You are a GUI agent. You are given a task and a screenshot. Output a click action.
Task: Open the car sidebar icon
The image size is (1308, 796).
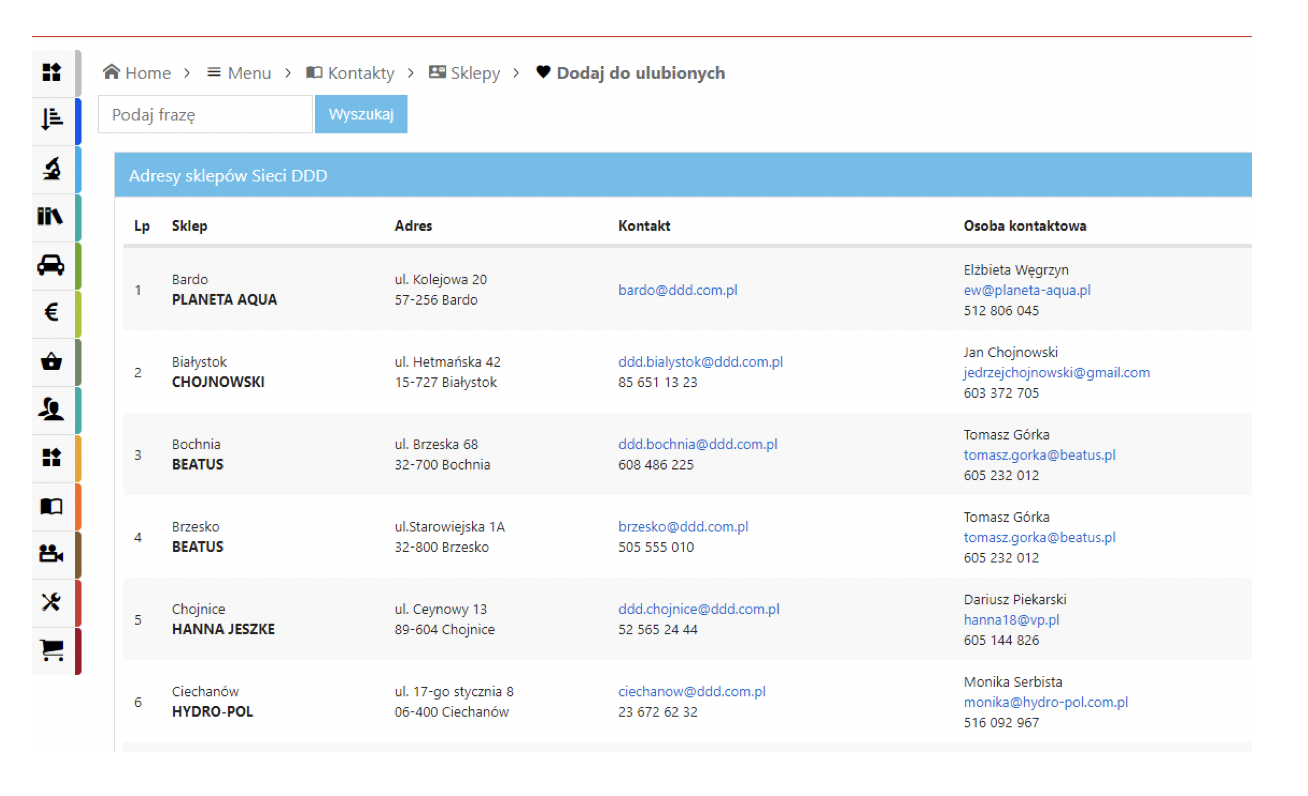point(52,265)
